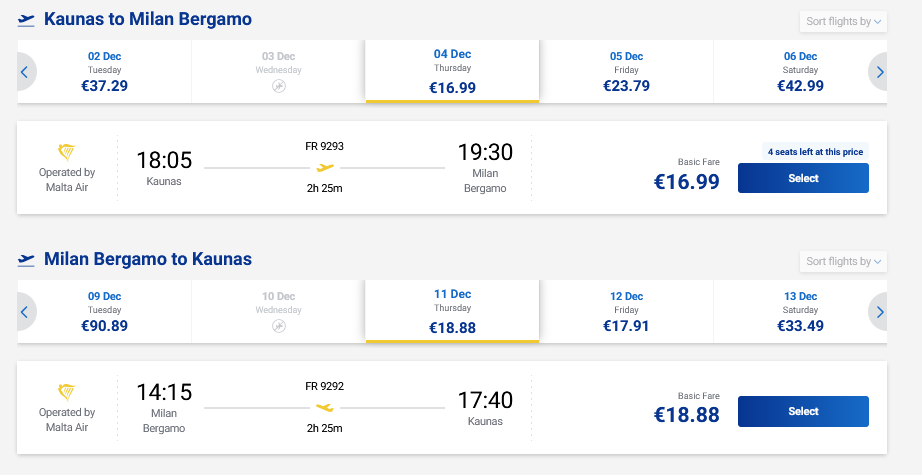
Task: Select the €16.99 Kaunas to Milan flight
Action: click(x=802, y=178)
